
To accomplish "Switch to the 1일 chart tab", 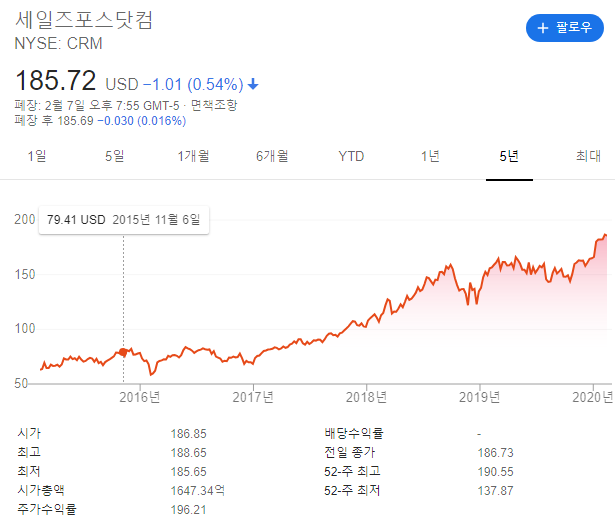I will coord(36,156).
